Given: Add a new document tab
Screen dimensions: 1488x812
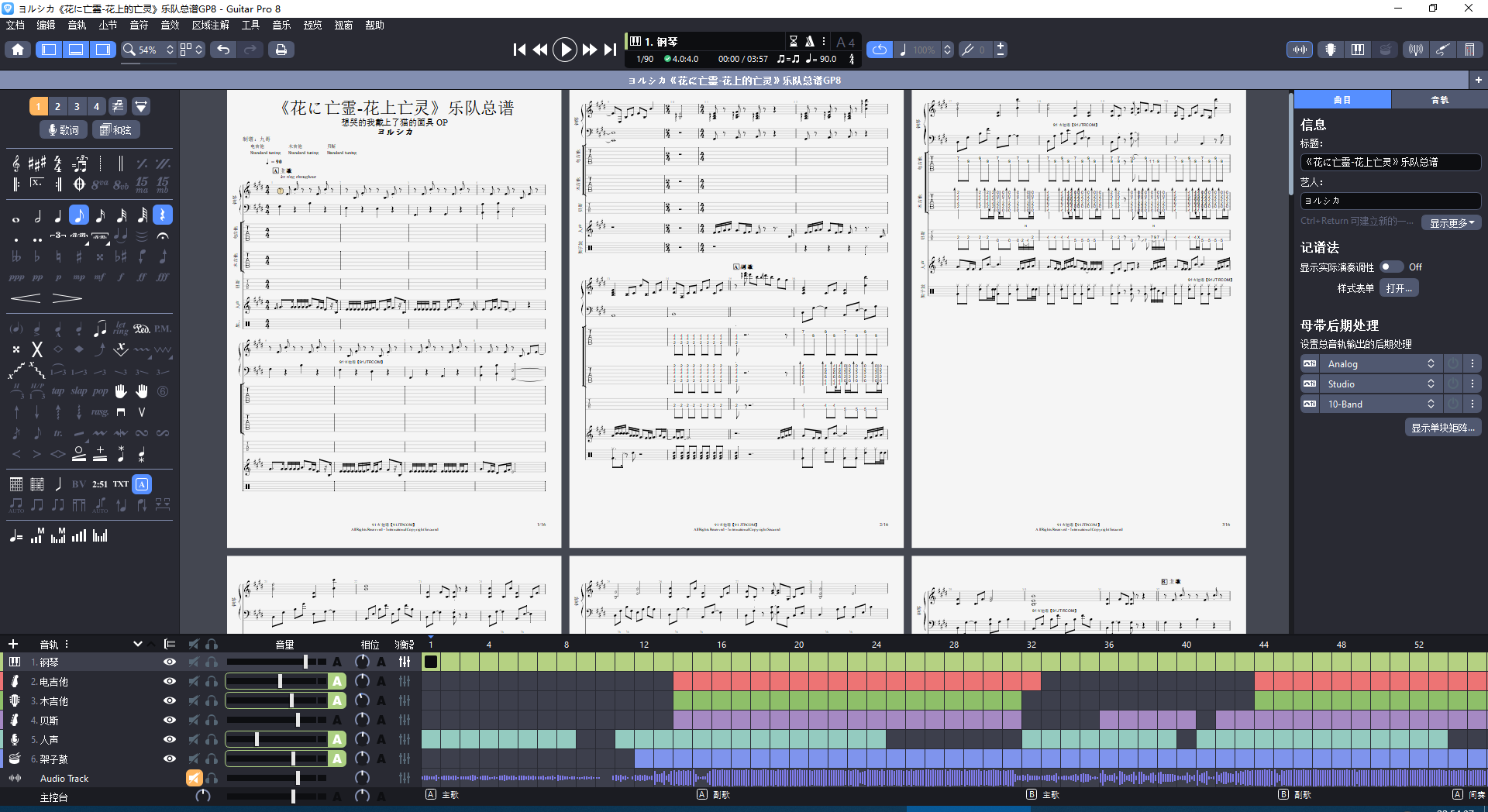Looking at the screenshot, I should tap(1478, 80).
